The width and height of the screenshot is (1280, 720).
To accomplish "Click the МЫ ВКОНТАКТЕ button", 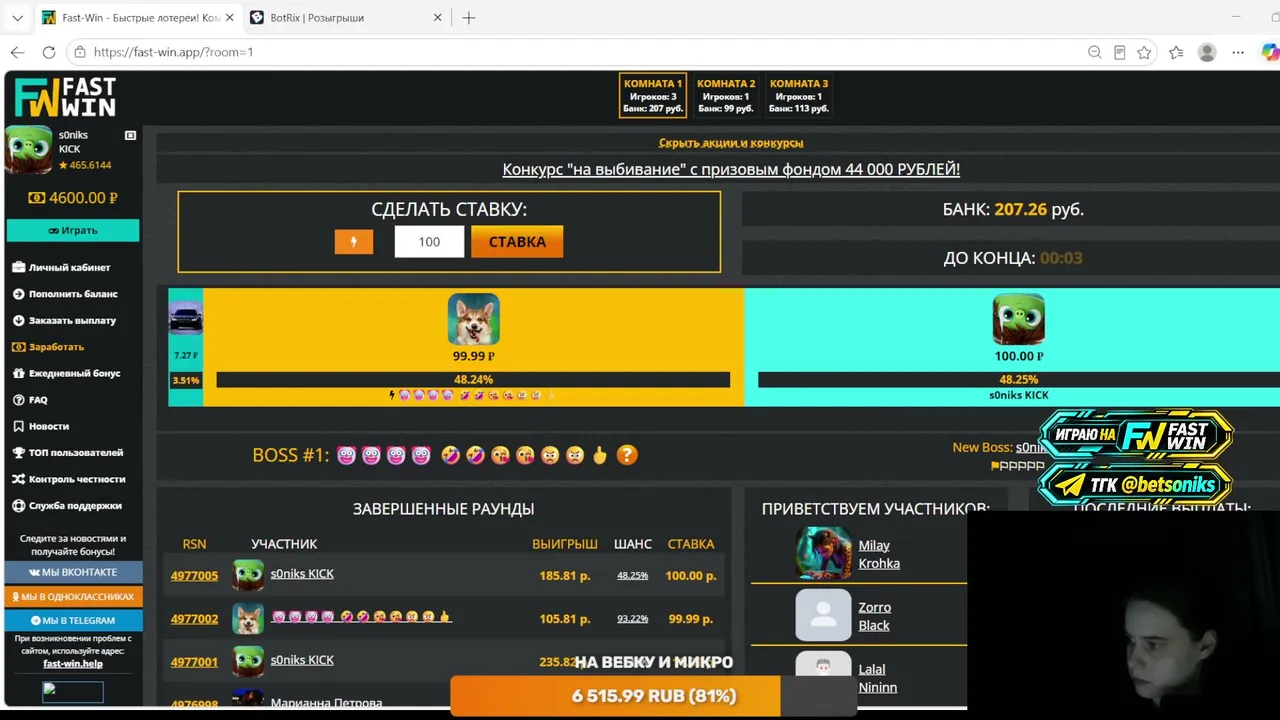I will pos(73,572).
